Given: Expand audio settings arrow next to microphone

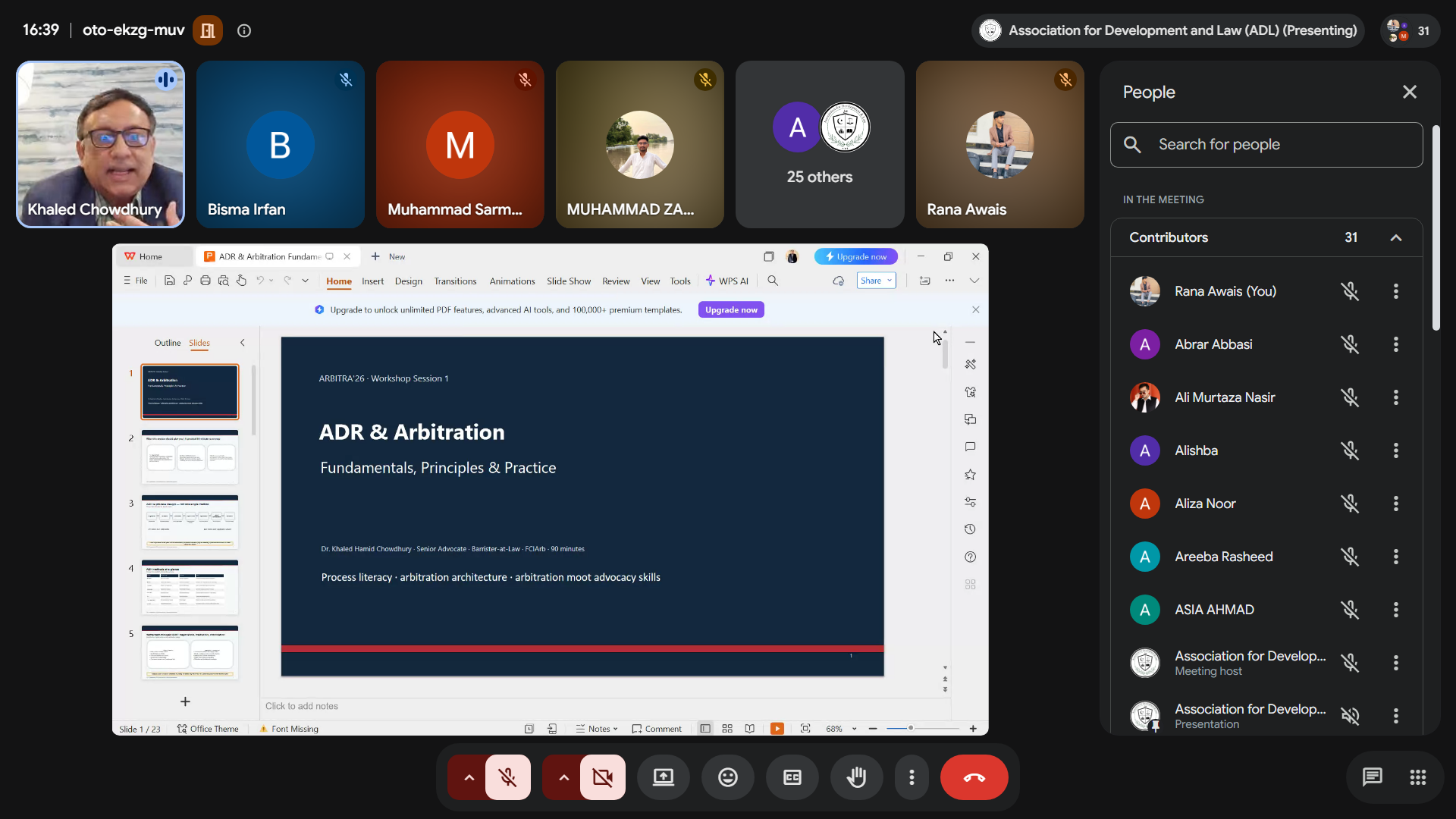Looking at the screenshot, I should tap(469, 777).
